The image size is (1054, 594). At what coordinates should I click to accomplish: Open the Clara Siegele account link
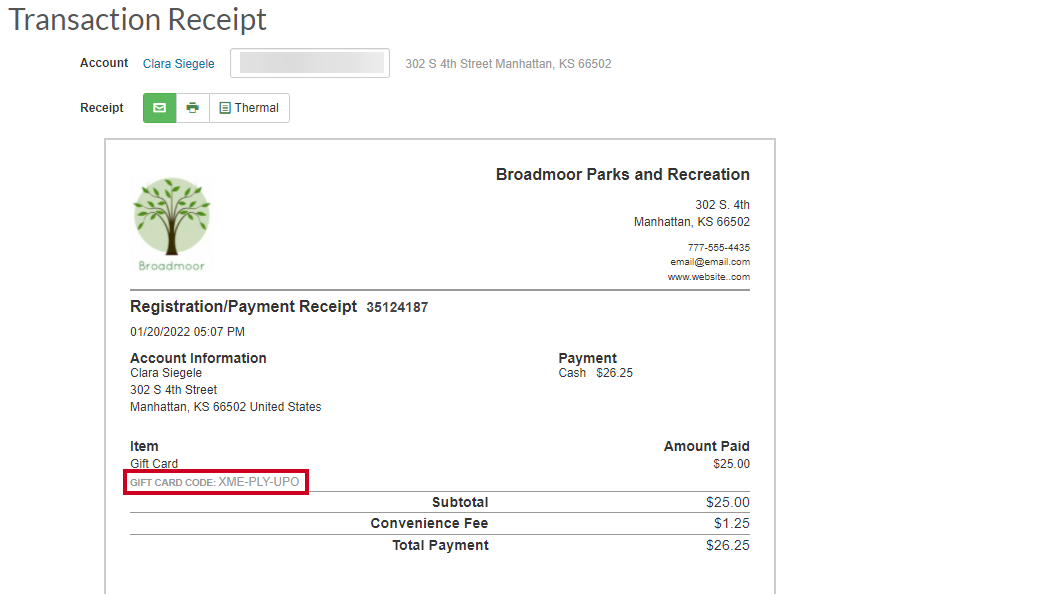178,63
